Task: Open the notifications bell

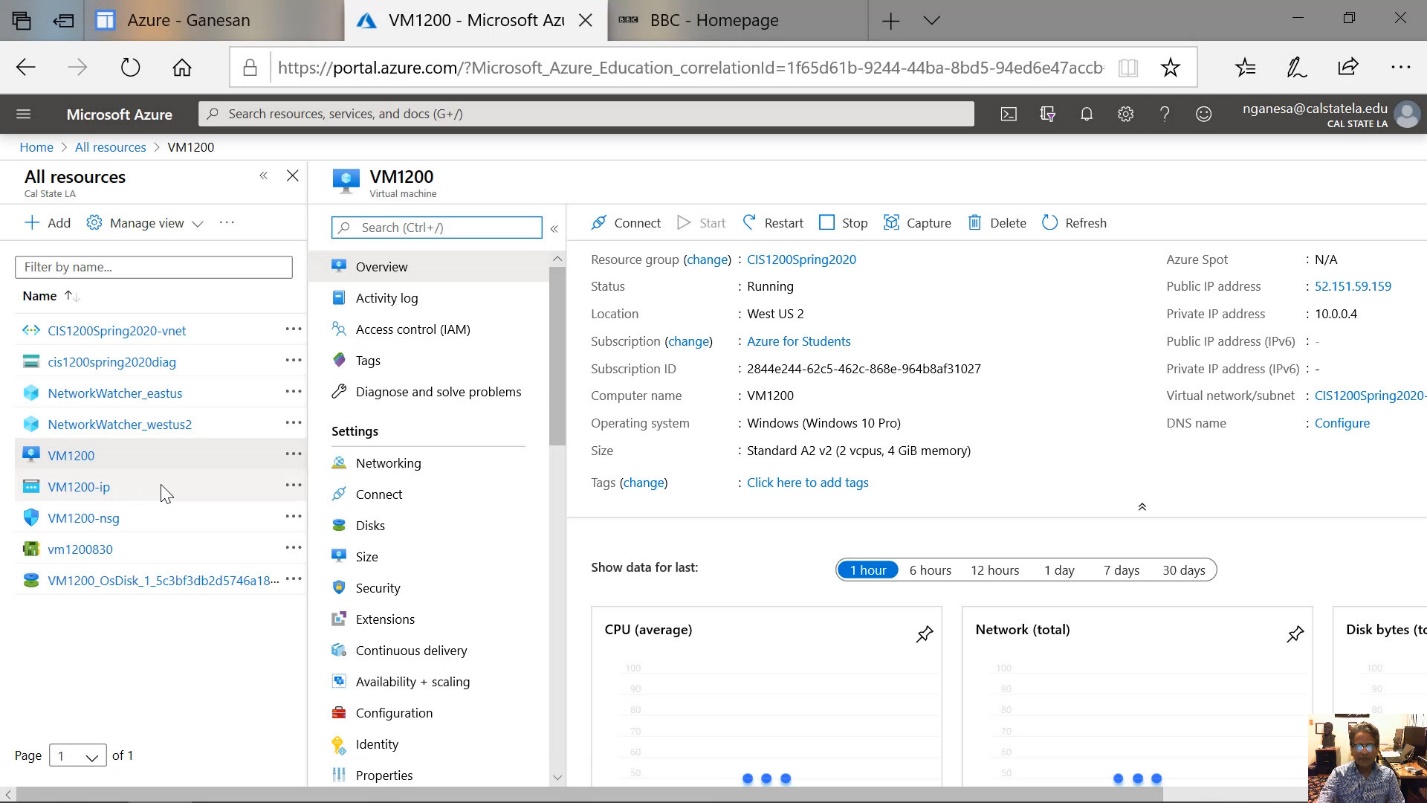Action: [1086, 114]
